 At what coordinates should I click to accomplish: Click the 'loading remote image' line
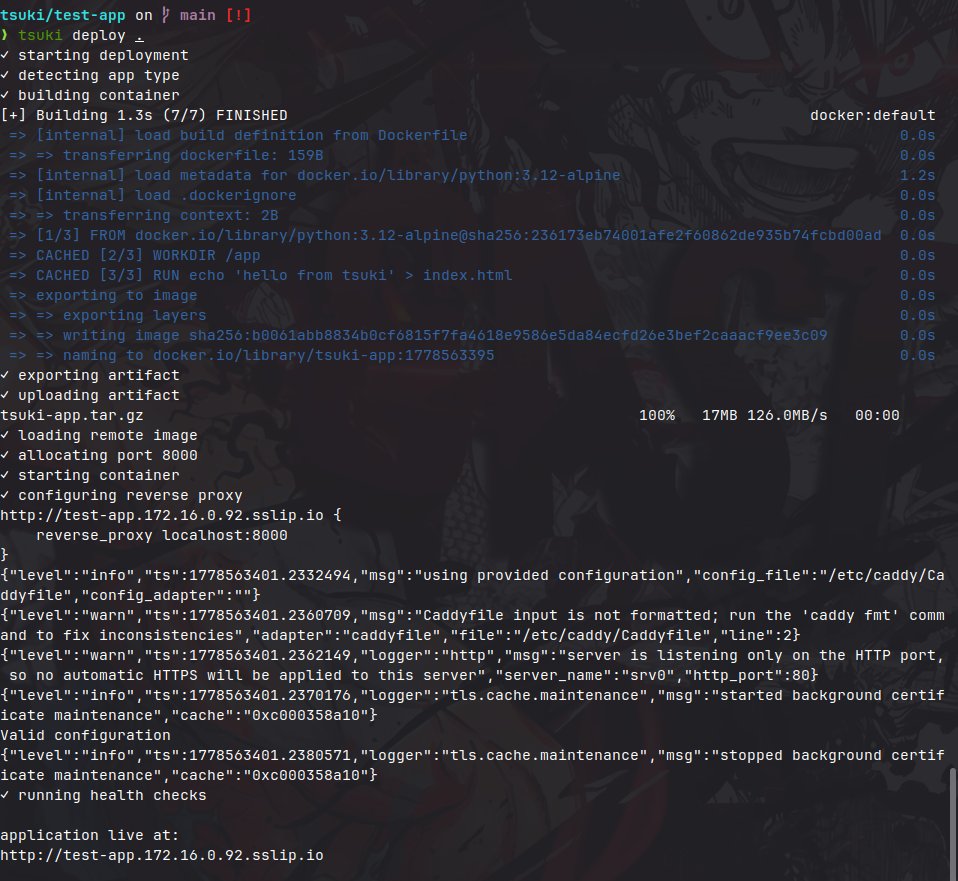pyautogui.click(x=99, y=435)
